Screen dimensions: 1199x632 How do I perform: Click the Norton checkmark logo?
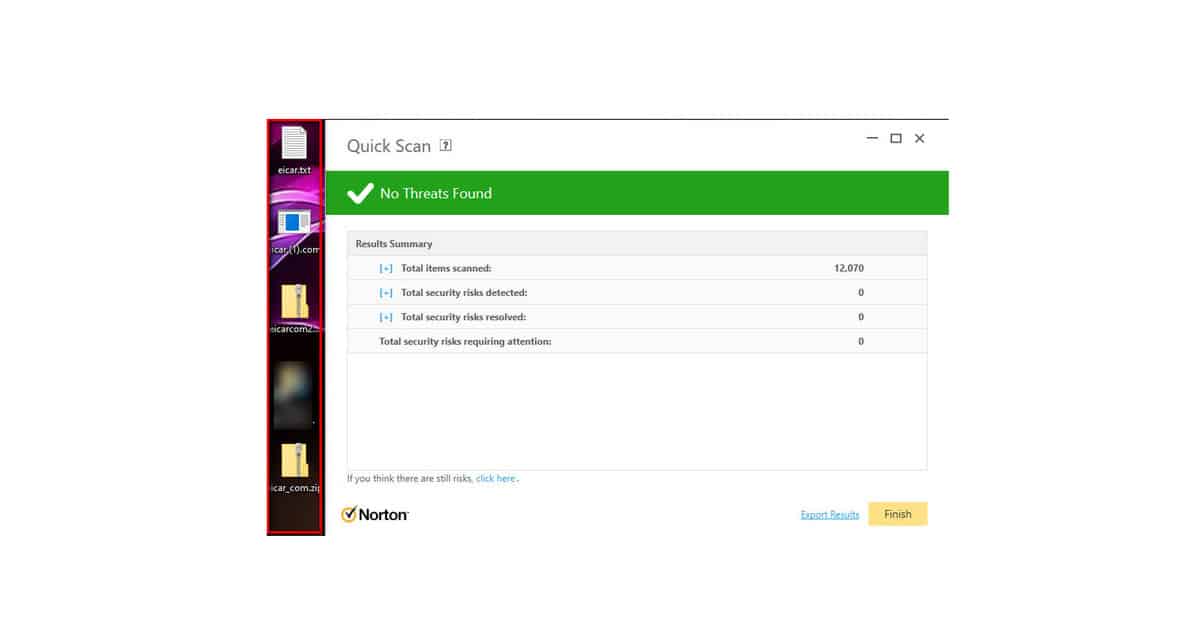[x=349, y=514]
